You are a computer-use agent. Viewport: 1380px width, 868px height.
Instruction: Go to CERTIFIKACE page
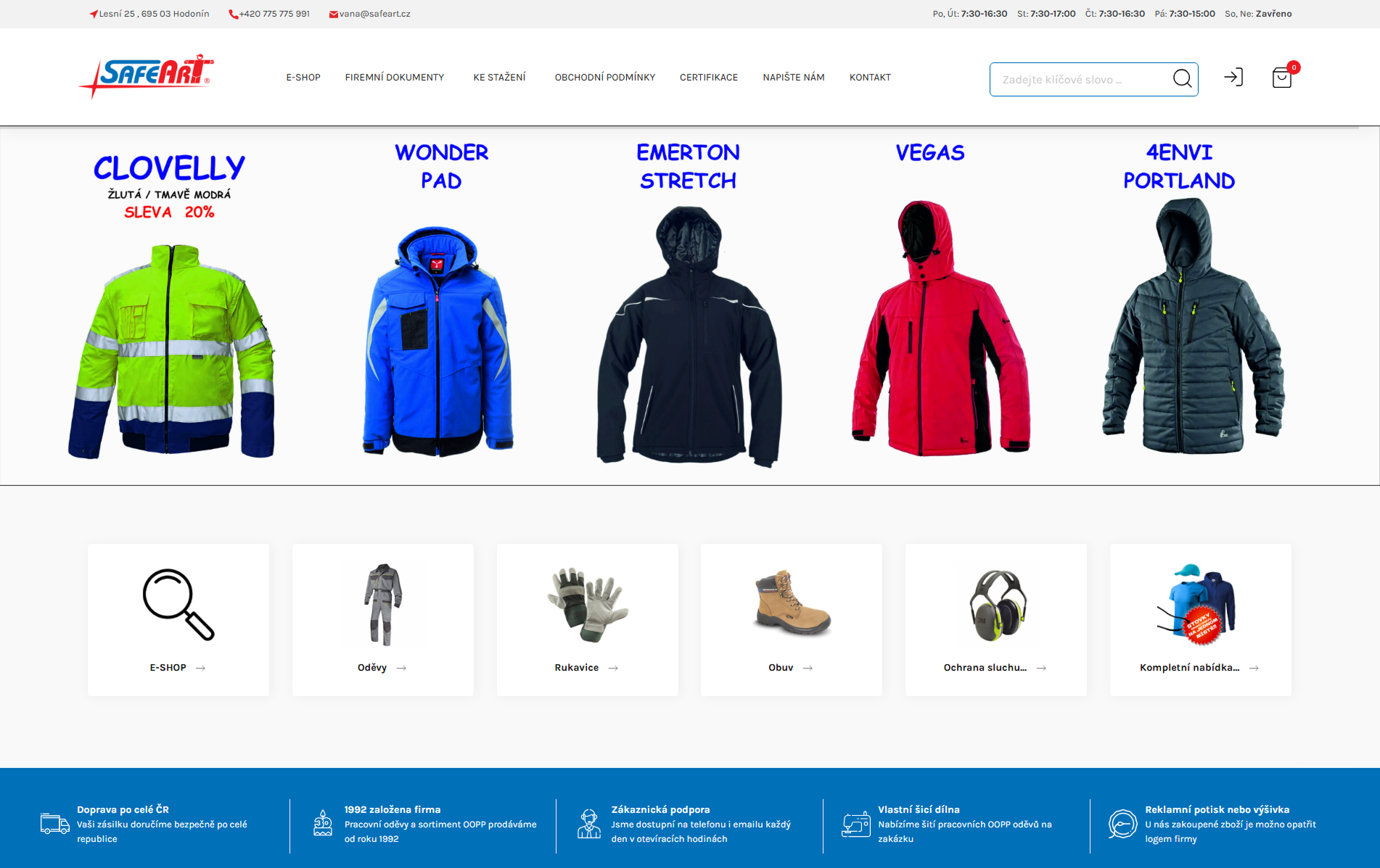pyautogui.click(x=709, y=78)
